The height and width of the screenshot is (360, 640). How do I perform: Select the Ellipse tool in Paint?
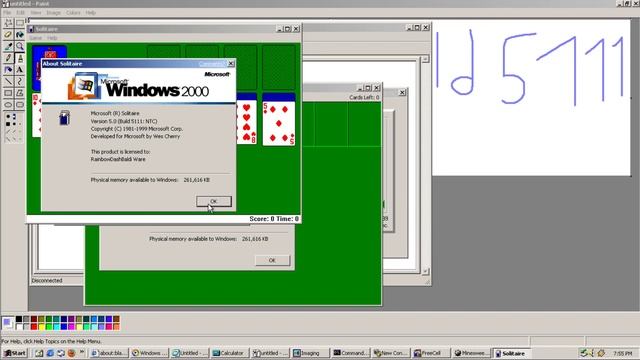(x=8, y=105)
